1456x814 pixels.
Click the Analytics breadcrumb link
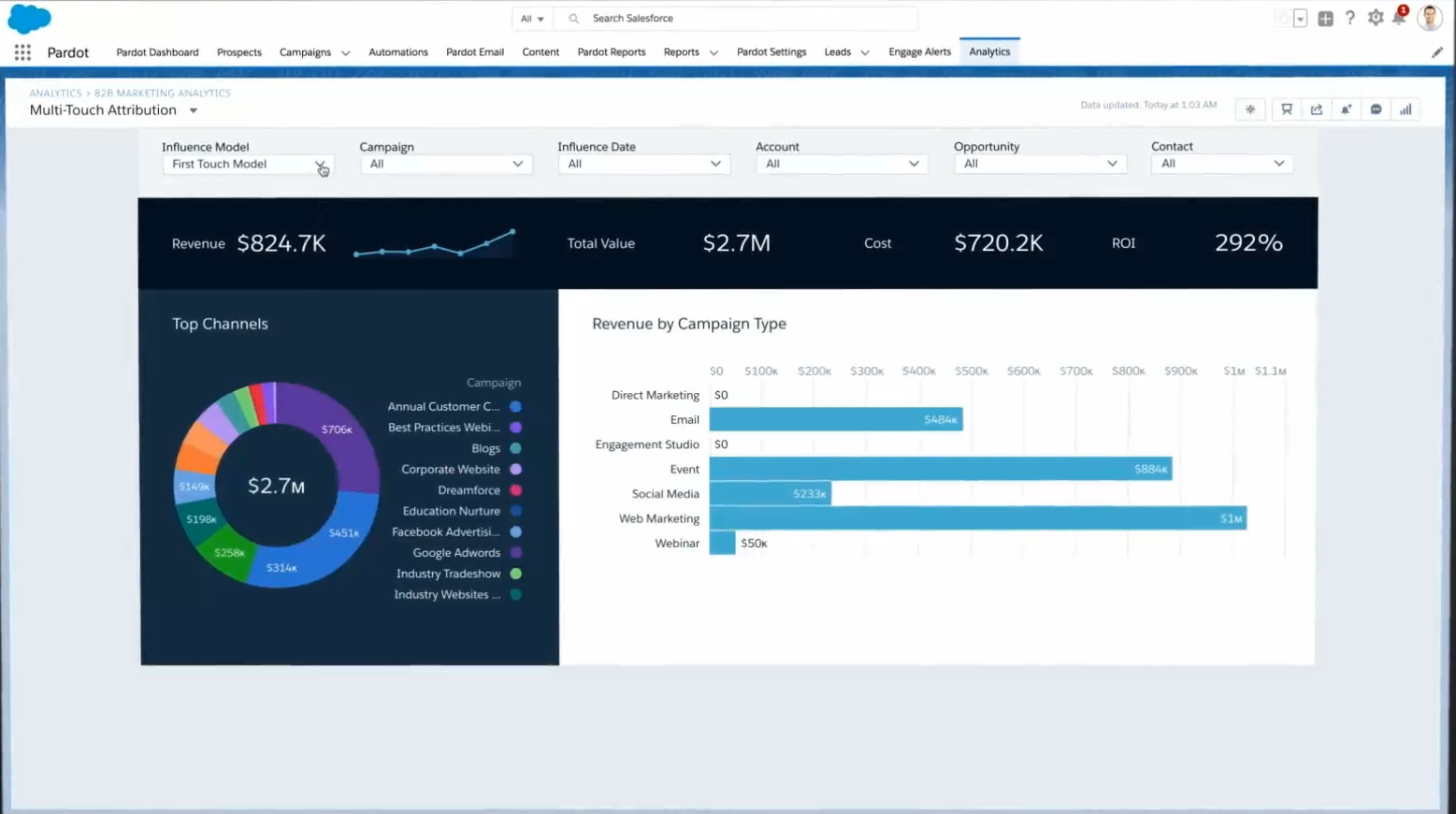pyautogui.click(x=55, y=94)
